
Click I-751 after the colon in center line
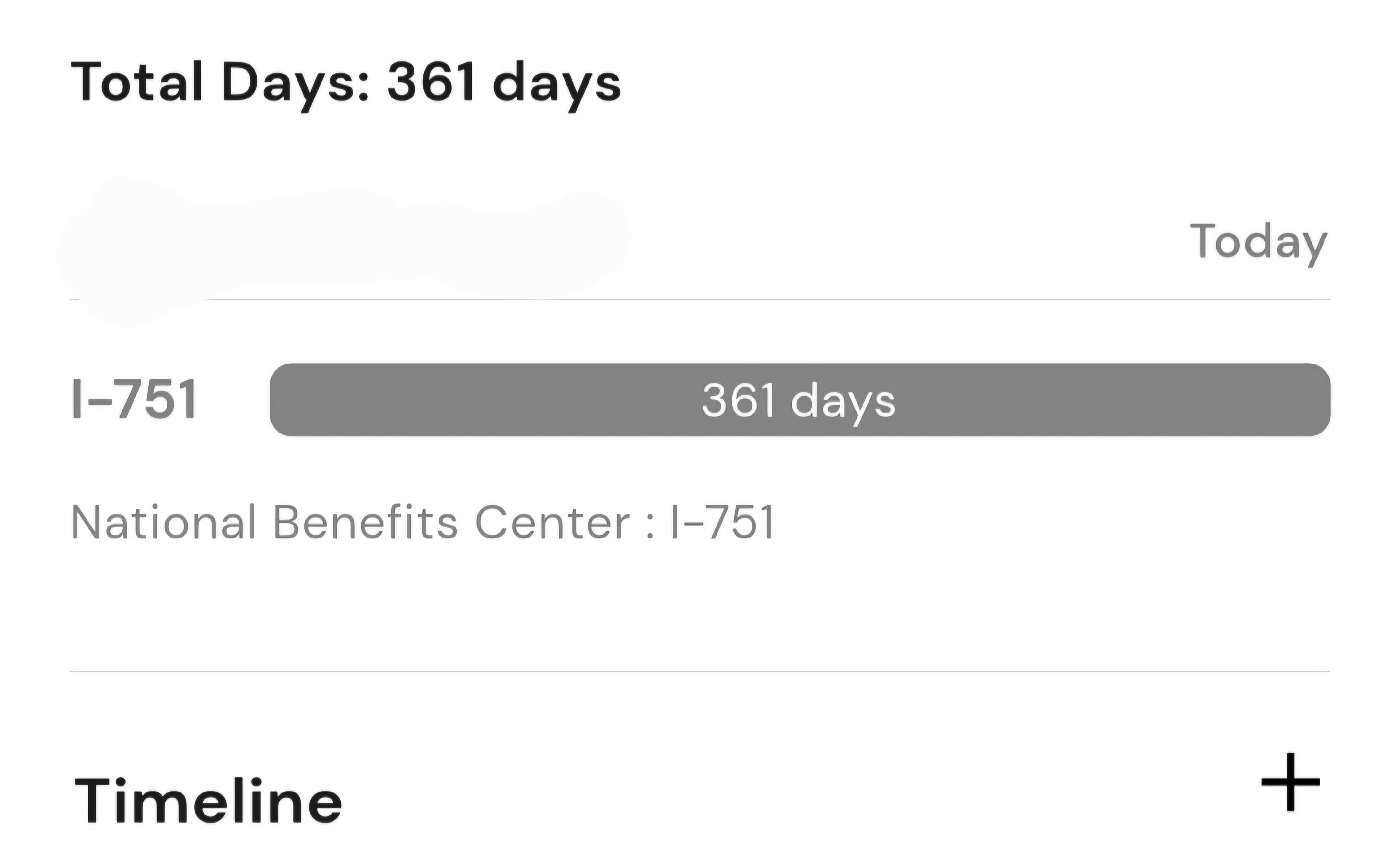(722, 522)
